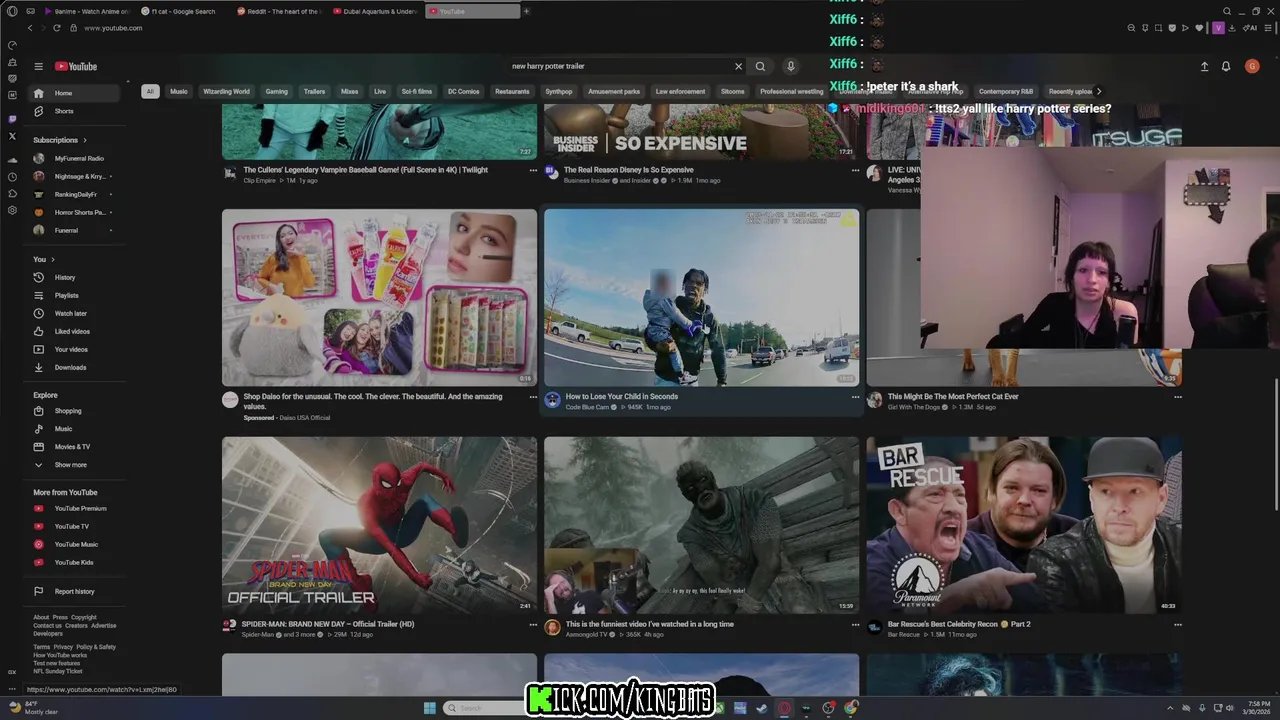Open the Asmongold TV channel name
This screenshot has height=720, width=1280.
tap(587, 635)
